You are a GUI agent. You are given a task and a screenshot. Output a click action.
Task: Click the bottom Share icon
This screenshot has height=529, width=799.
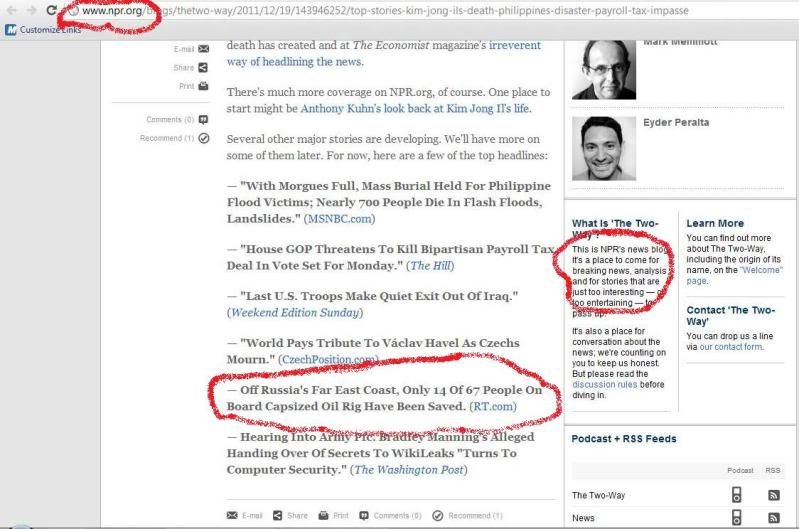pos(277,515)
